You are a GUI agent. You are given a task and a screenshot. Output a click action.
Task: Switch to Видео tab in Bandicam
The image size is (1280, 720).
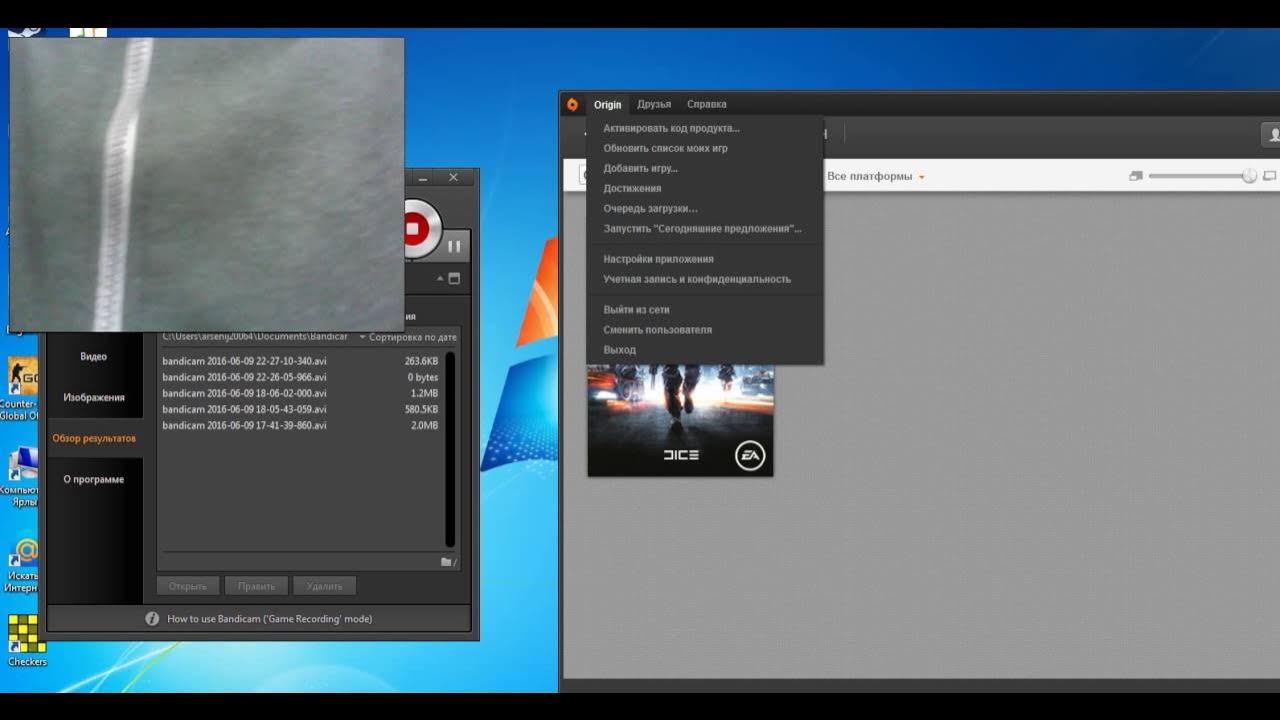tap(94, 357)
